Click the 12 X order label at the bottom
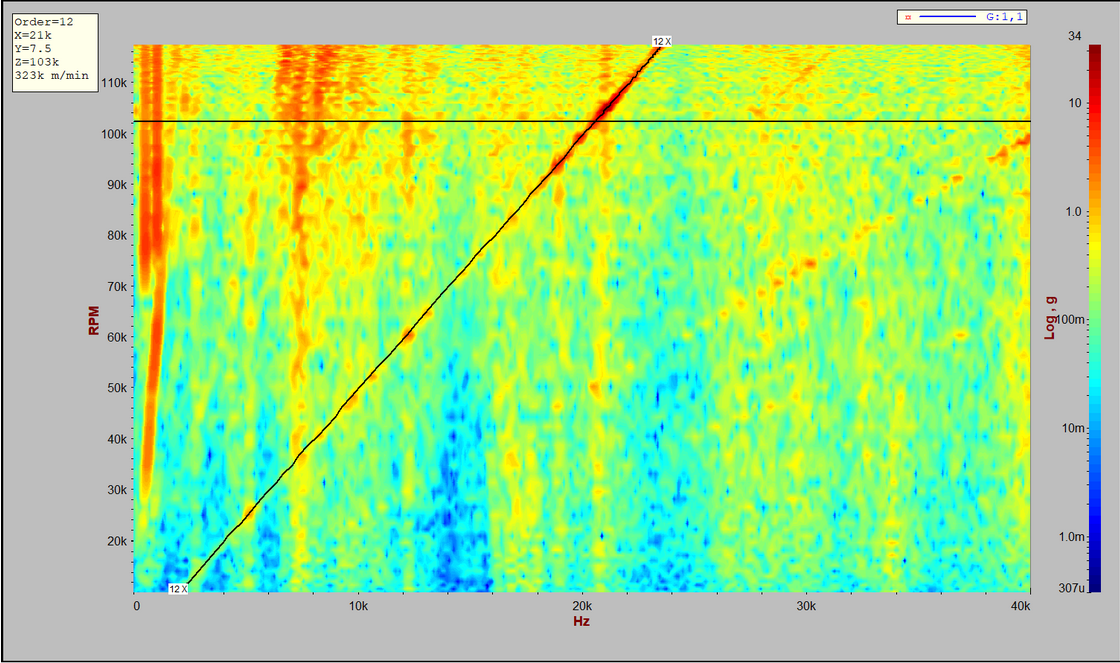1120x663 pixels. [178, 589]
